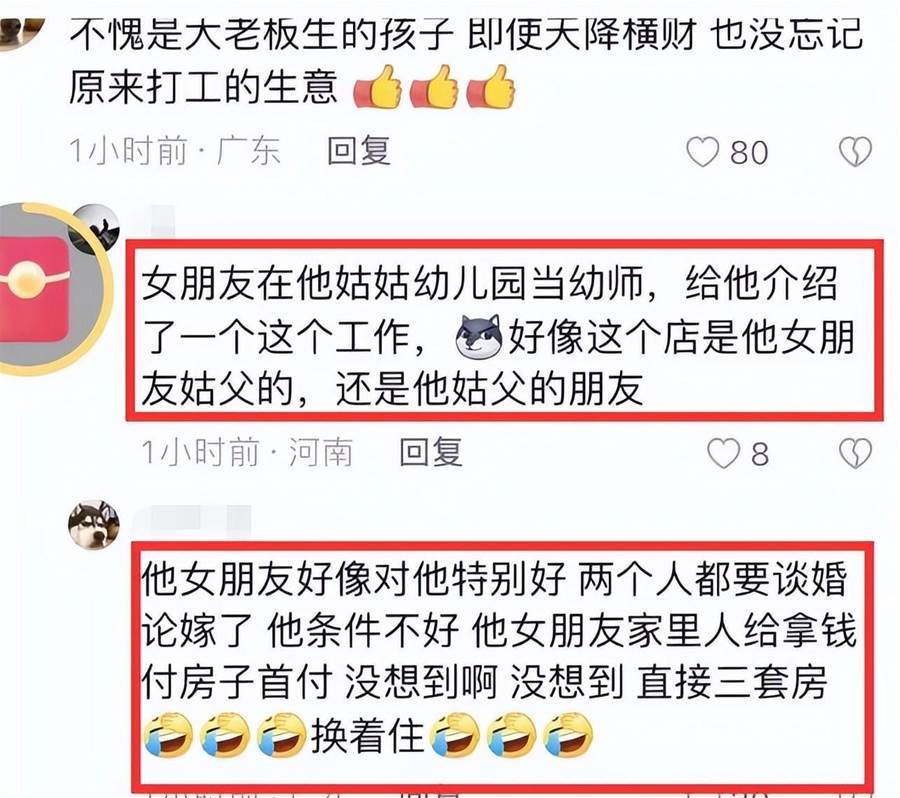Like the comment with 80 likes
The image size is (900, 798).
point(703,152)
